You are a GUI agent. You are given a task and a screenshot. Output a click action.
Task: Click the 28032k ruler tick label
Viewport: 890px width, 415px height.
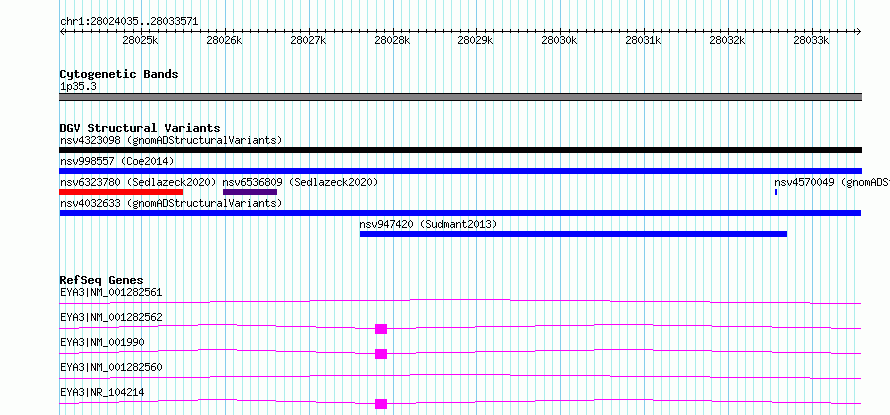728,40
